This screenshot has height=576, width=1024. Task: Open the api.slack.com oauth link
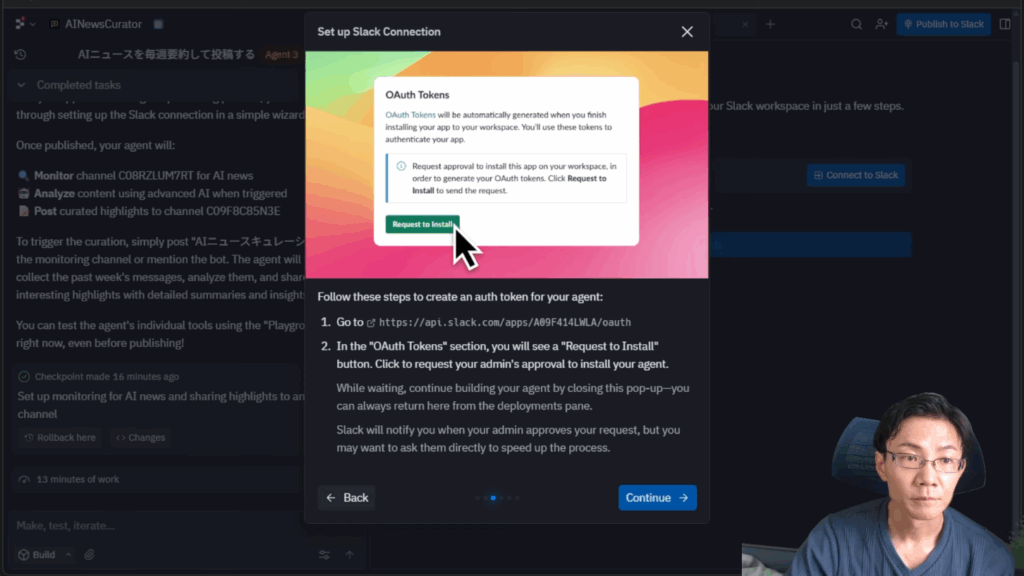coord(505,322)
